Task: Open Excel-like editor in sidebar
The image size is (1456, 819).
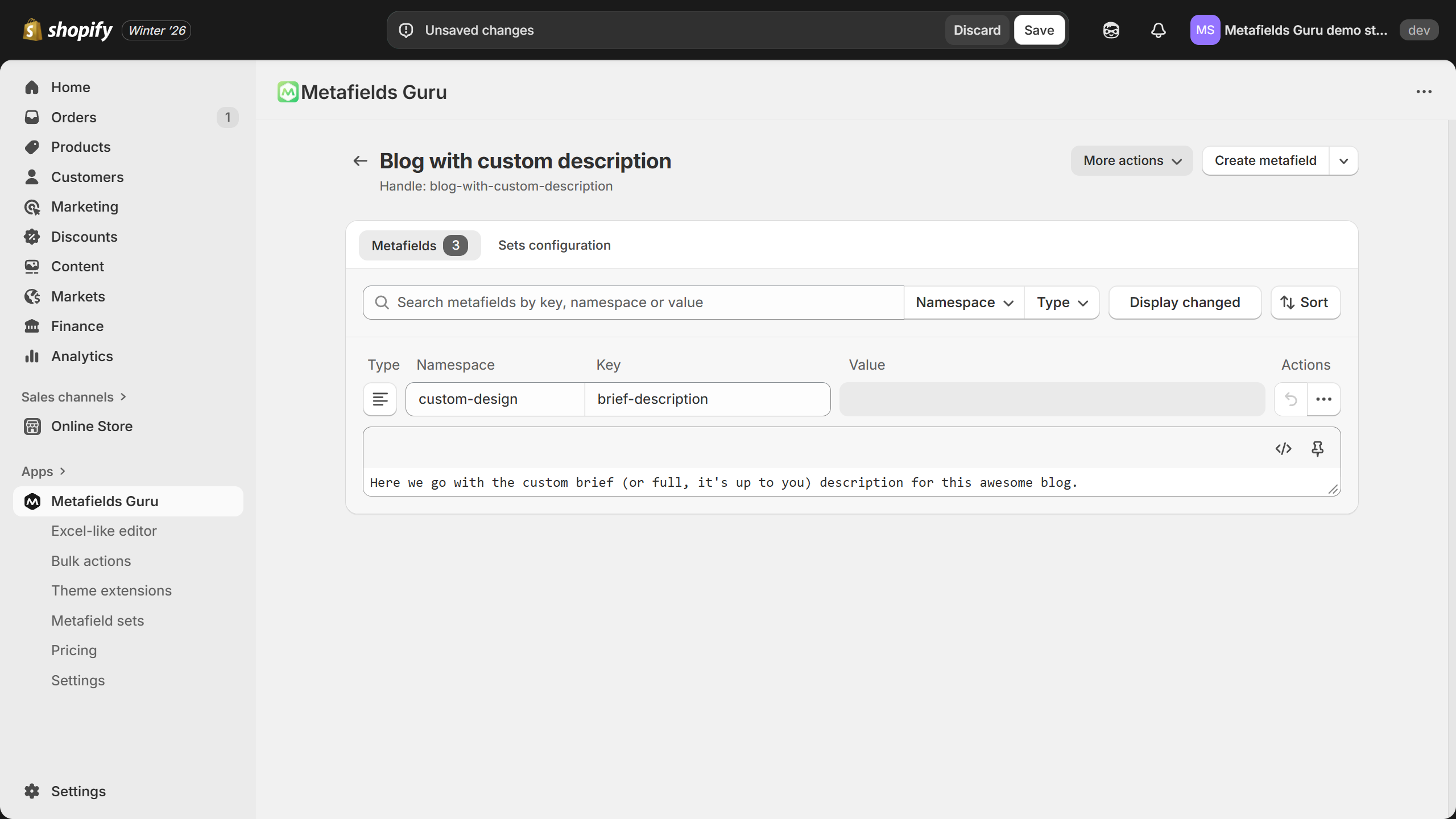Action: pyautogui.click(x=104, y=531)
